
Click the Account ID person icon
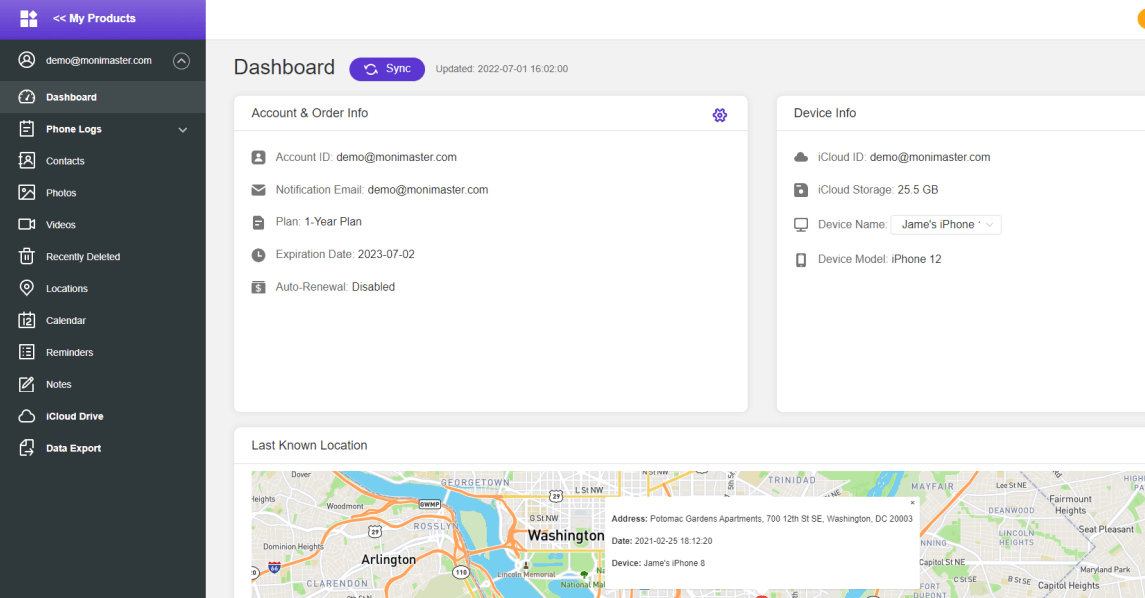[x=259, y=157]
